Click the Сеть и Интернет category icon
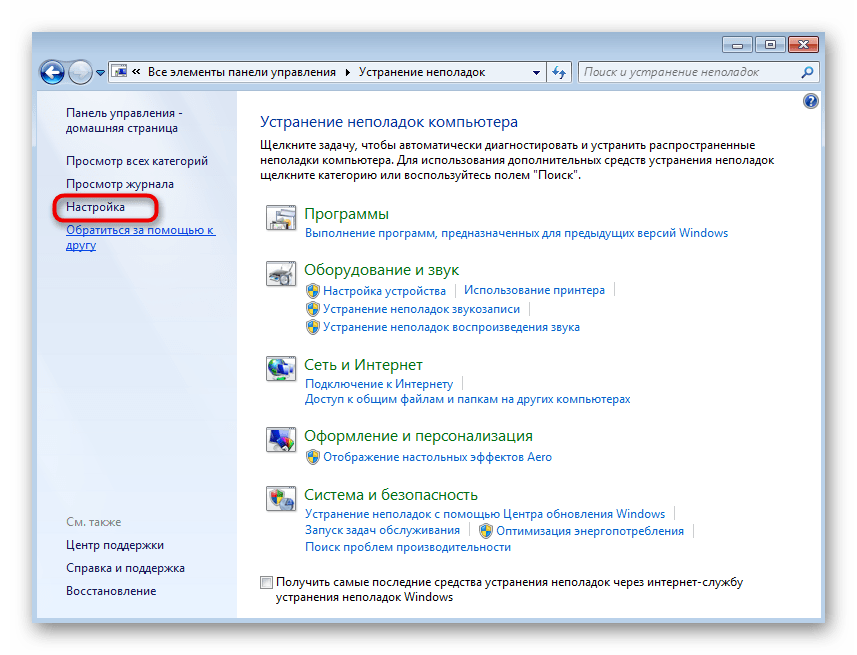 pyautogui.click(x=281, y=369)
